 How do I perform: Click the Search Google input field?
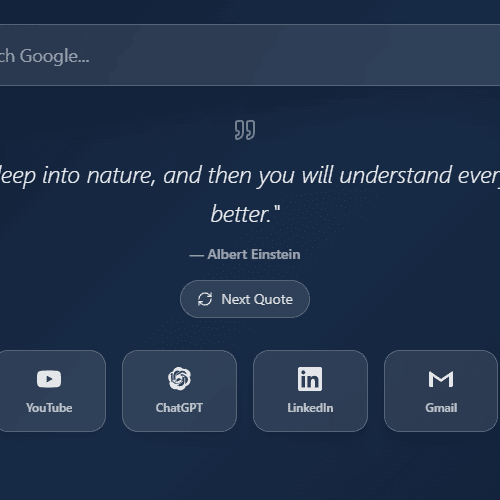[x=250, y=55]
